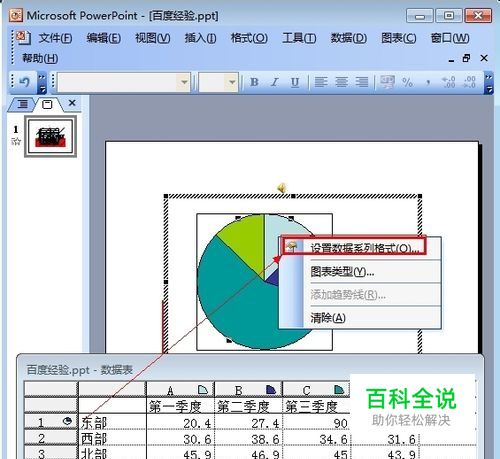
Task: Click the animation star icon under slide 1
Action: (16, 141)
